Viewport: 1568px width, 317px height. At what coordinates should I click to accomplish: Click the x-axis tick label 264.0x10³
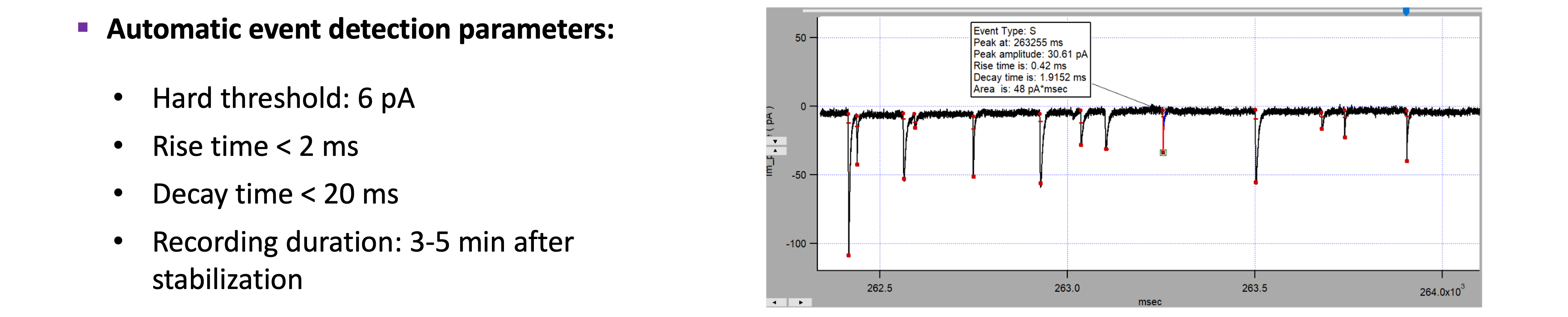pos(1442,290)
